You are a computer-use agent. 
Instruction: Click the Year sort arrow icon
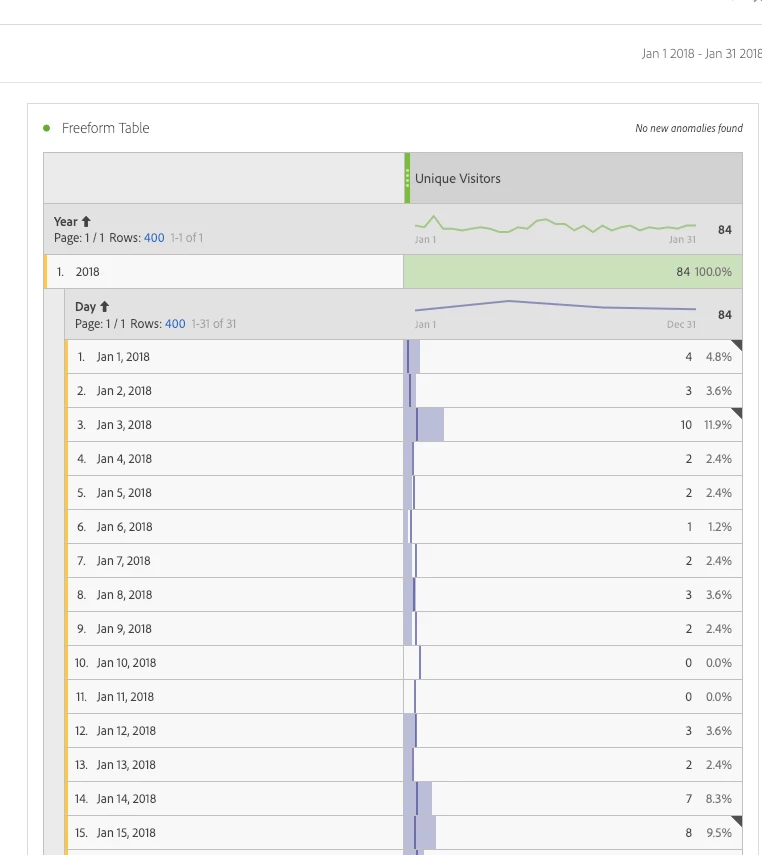click(86, 221)
